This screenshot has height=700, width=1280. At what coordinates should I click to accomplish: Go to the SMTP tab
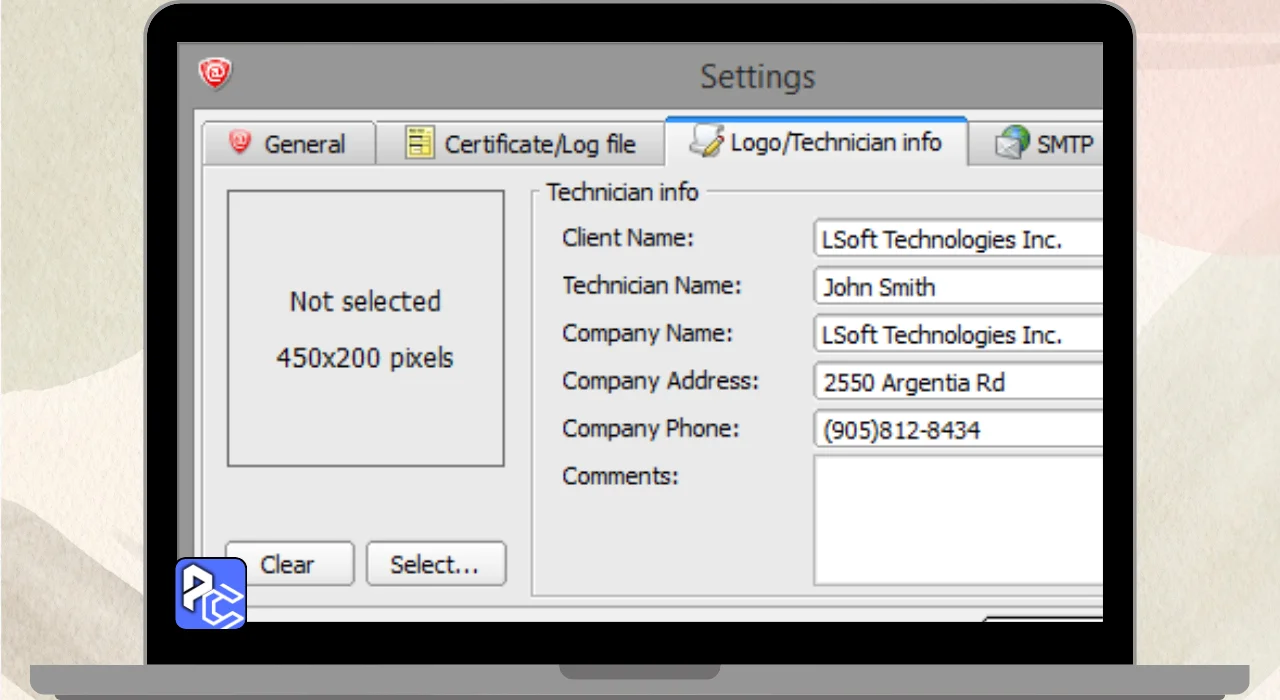coord(1064,144)
